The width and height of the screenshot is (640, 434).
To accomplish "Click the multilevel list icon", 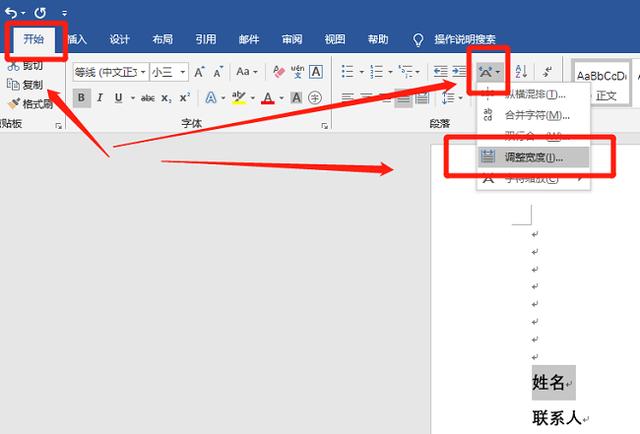I will [x=405, y=72].
